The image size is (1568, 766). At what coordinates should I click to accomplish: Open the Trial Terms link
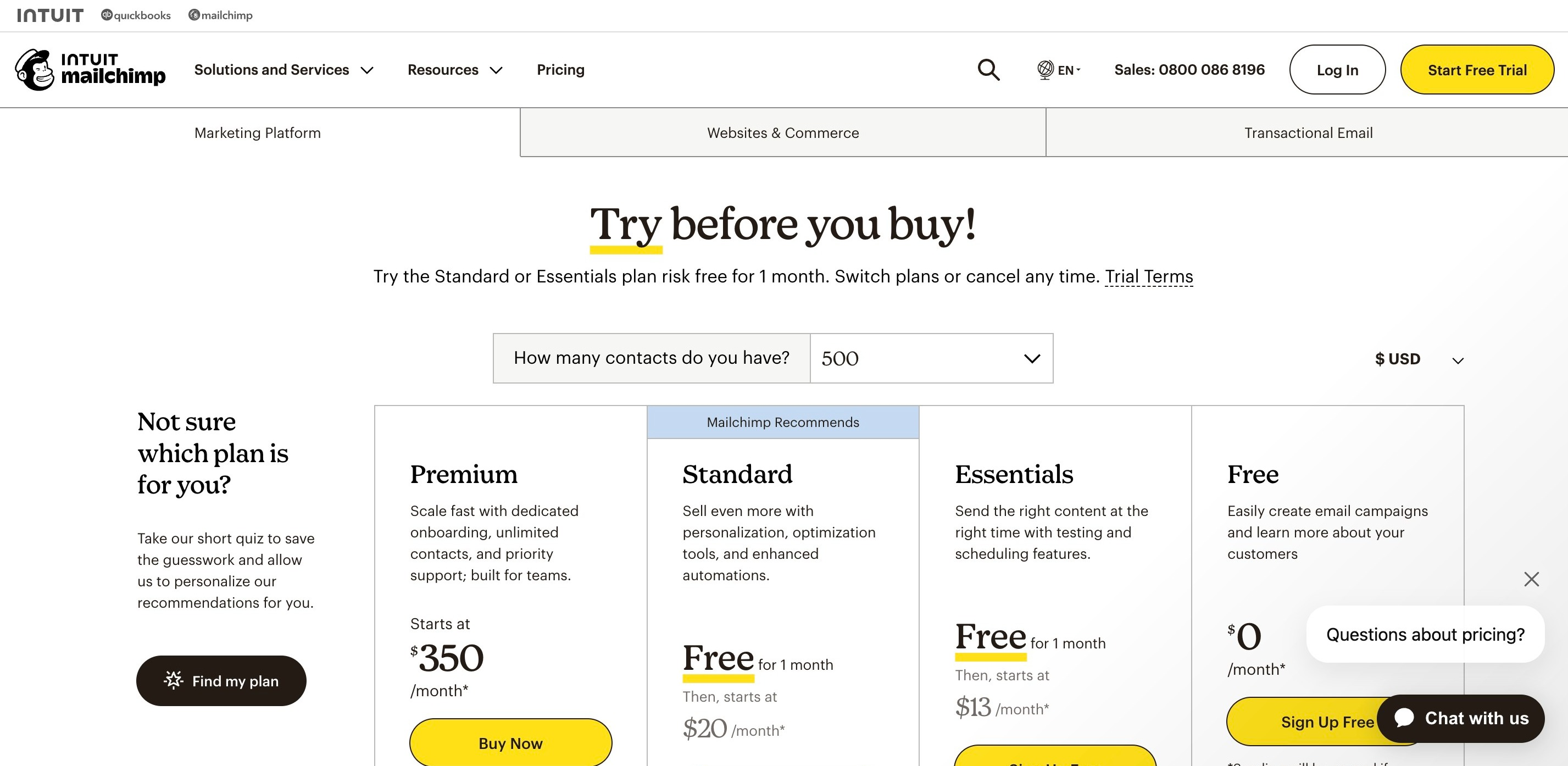(x=1149, y=276)
